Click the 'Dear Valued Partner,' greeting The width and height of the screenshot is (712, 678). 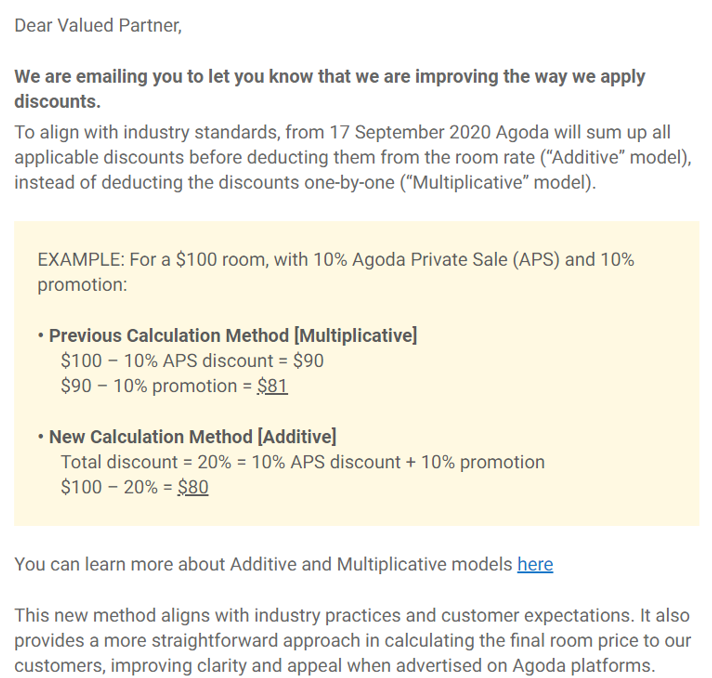tap(98, 25)
